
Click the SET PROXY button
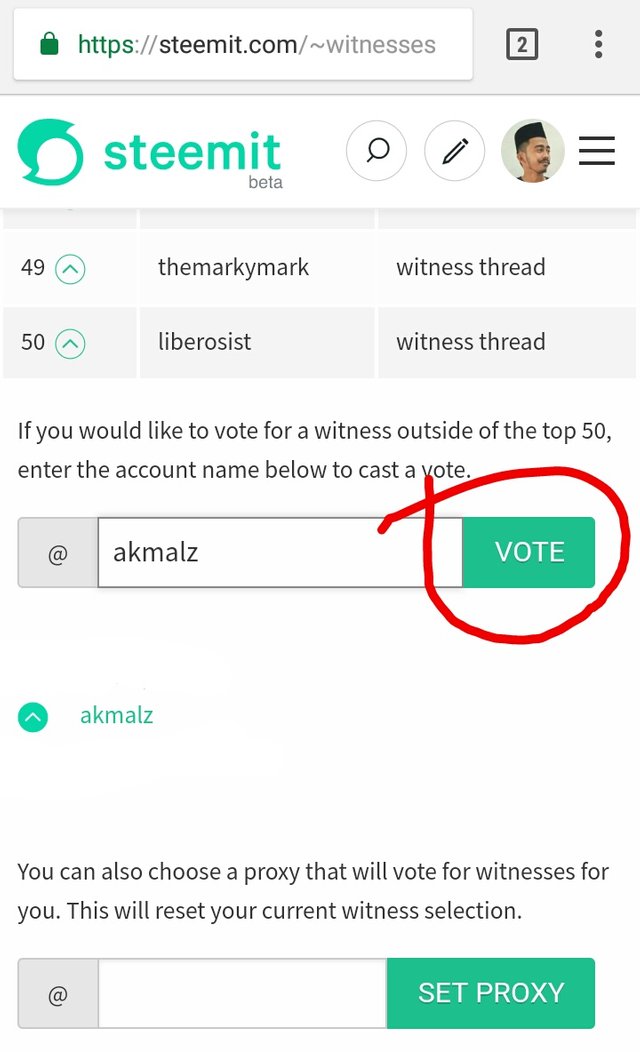[491, 993]
